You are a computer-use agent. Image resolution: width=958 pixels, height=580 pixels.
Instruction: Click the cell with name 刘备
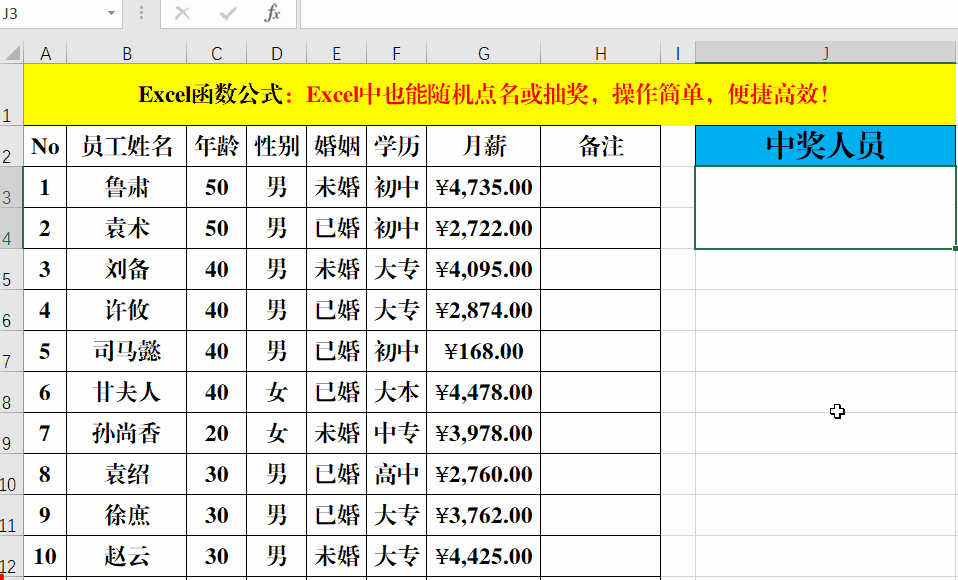point(126,269)
